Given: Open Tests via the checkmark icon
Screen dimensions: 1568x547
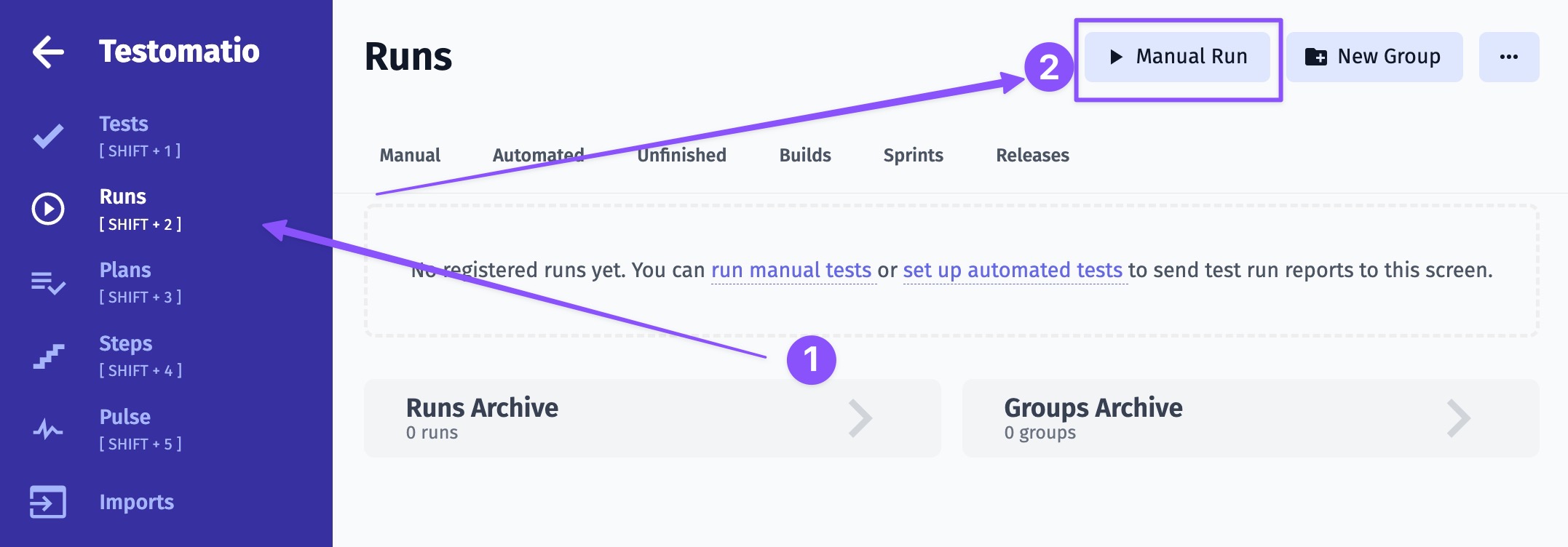Looking at the screenshot, I should pyautogui.click(x=48, y=136).
